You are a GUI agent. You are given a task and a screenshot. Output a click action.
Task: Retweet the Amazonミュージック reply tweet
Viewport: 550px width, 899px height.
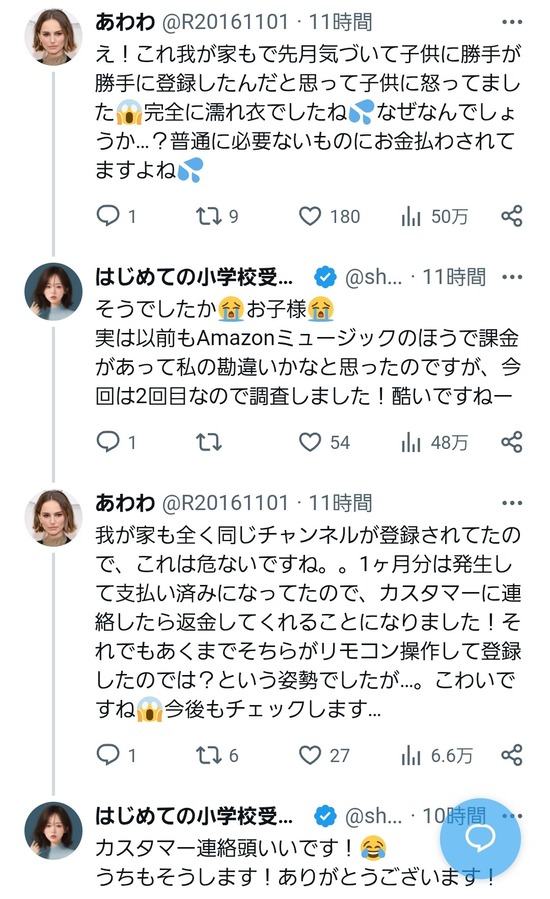pos(208,442)
